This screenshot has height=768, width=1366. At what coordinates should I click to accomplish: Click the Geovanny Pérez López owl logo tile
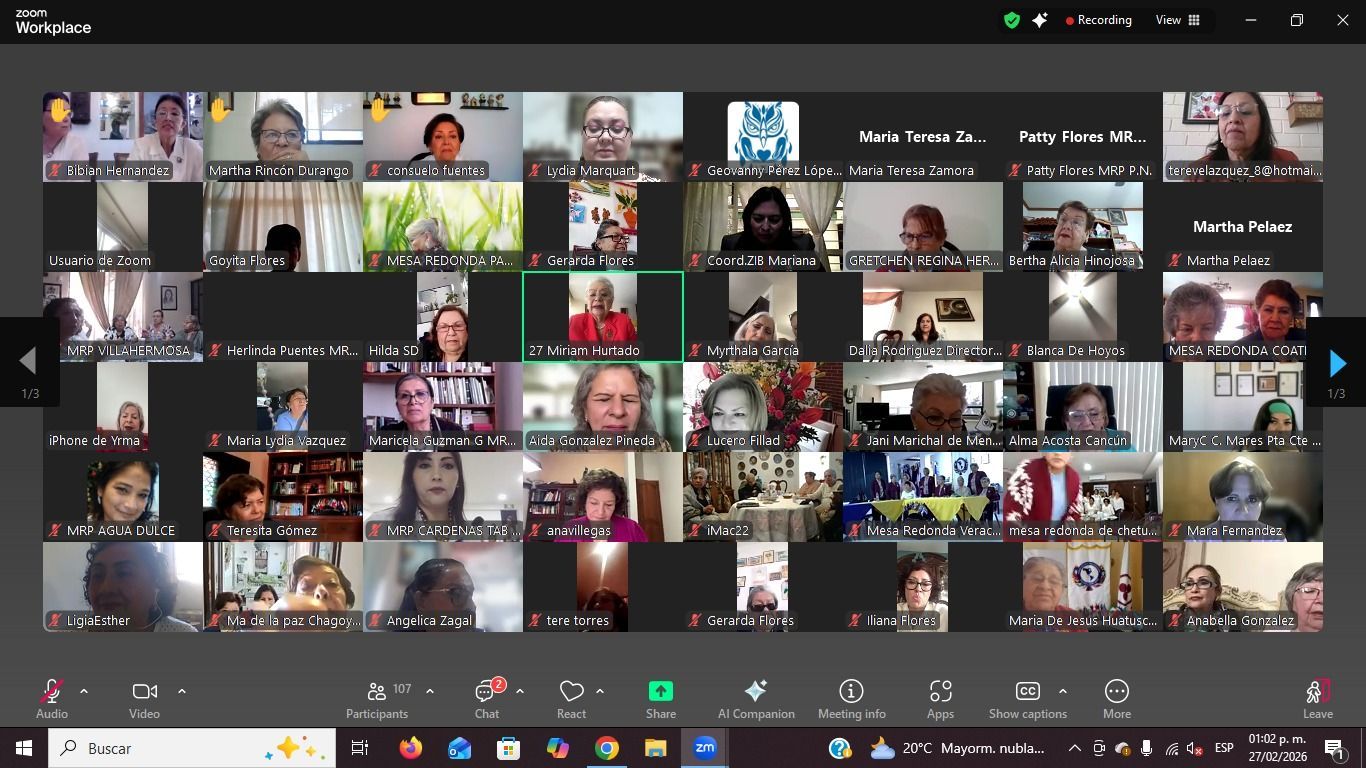point(763,137)
